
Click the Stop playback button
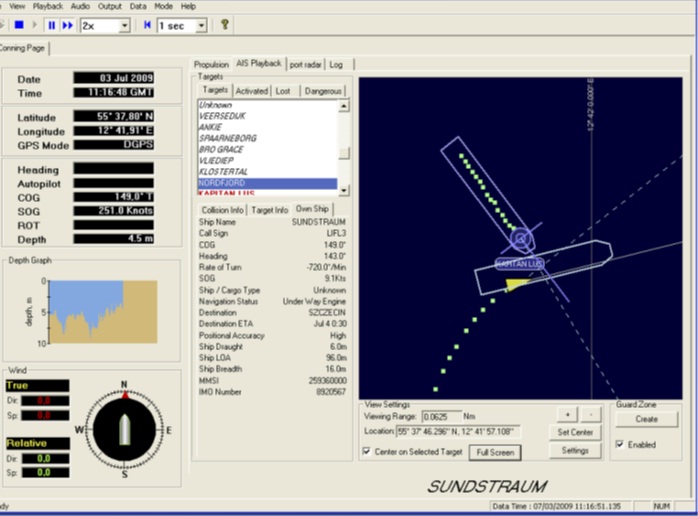pyautogui.click(x=19, y=25)
